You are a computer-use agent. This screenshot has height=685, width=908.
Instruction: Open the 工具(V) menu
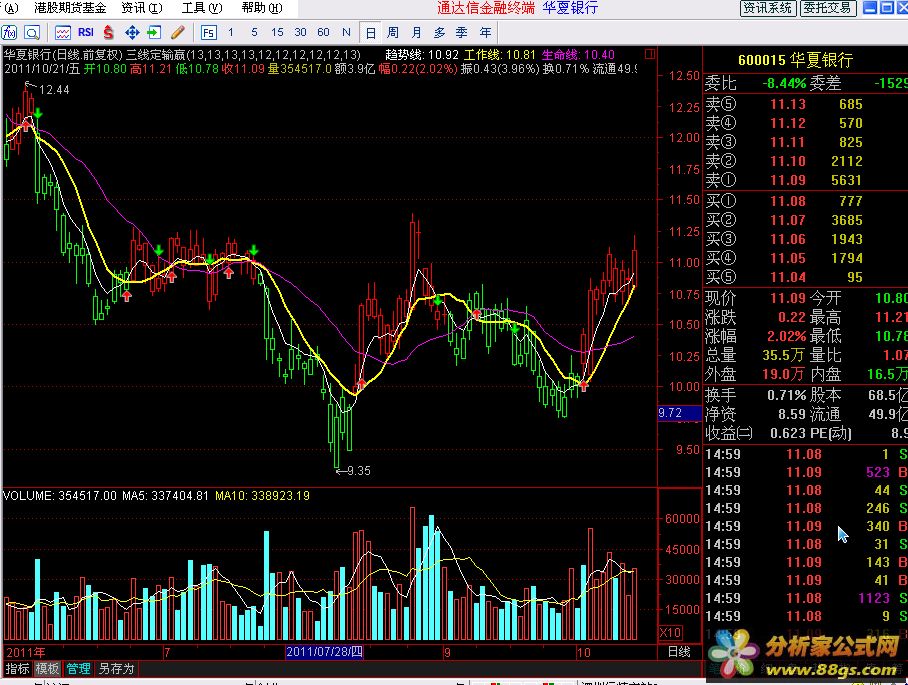point(202,8)
